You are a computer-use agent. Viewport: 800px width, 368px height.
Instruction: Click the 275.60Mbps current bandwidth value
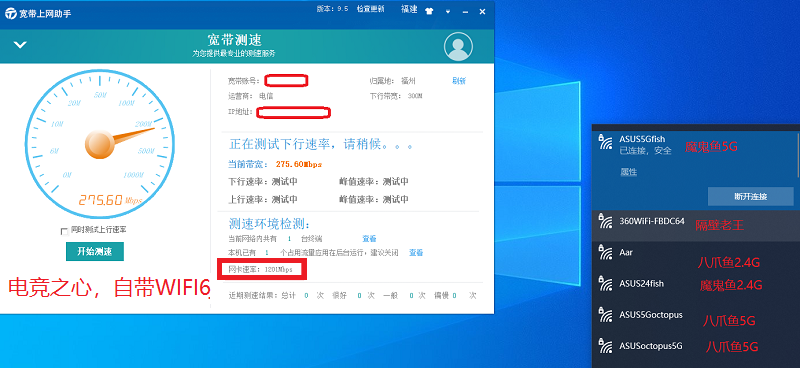pyautogui.click(x=299, y=164)
